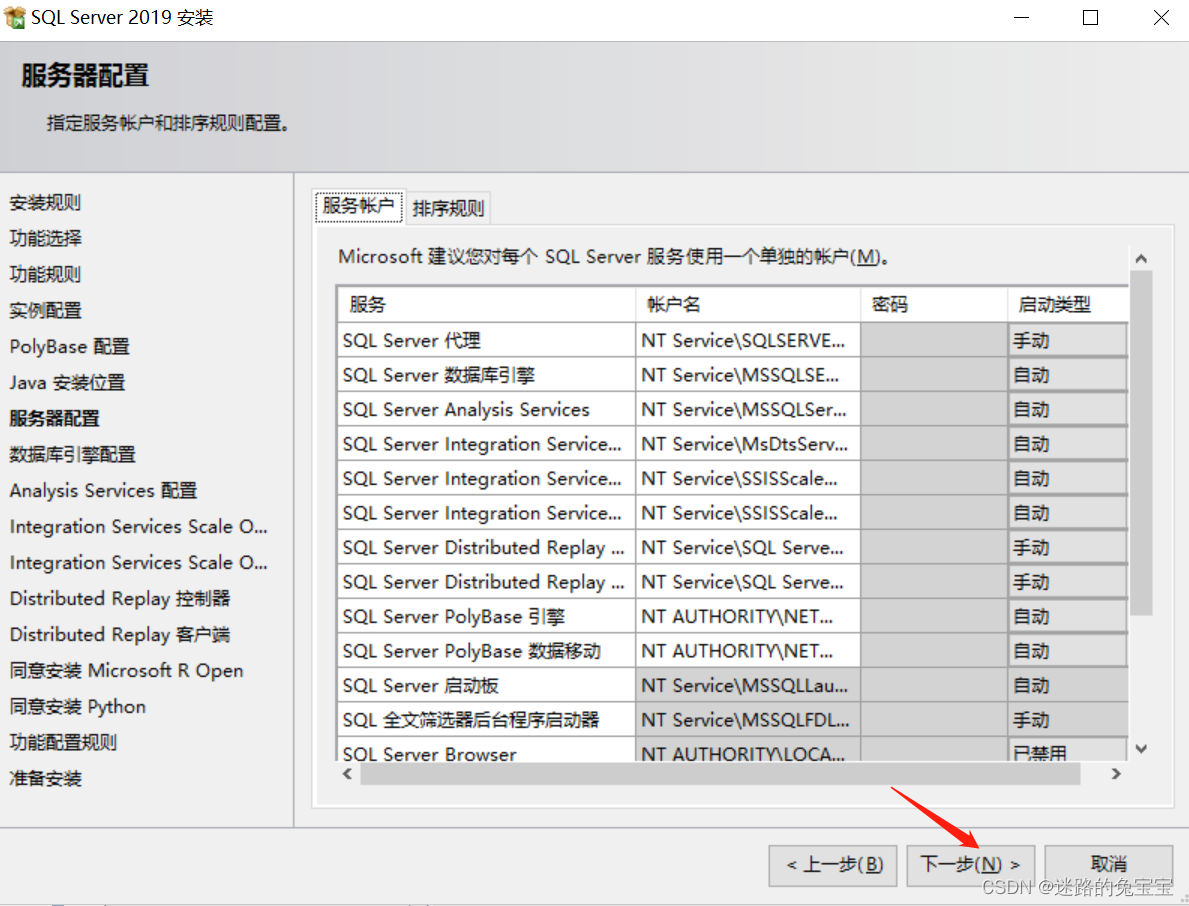
Task: Click the SQL Server 代理 service cell
Action: point(486,340)
